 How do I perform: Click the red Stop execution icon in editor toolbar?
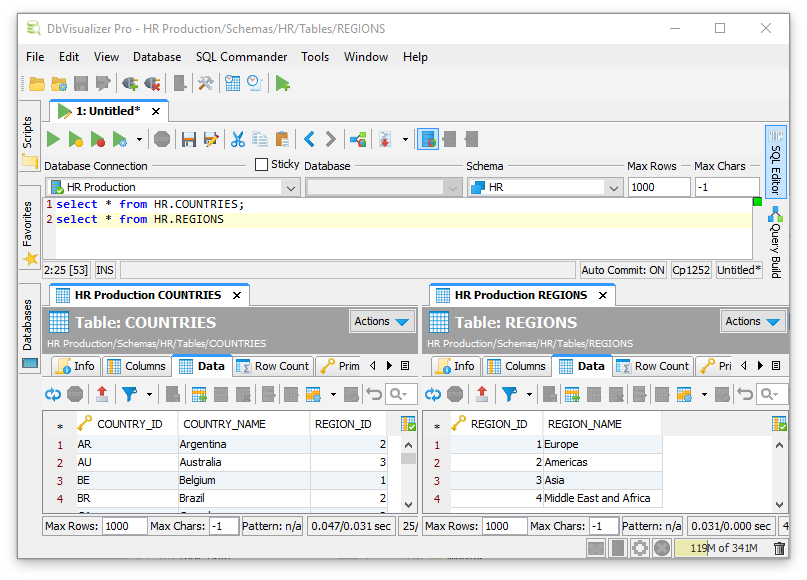[162, 140]
